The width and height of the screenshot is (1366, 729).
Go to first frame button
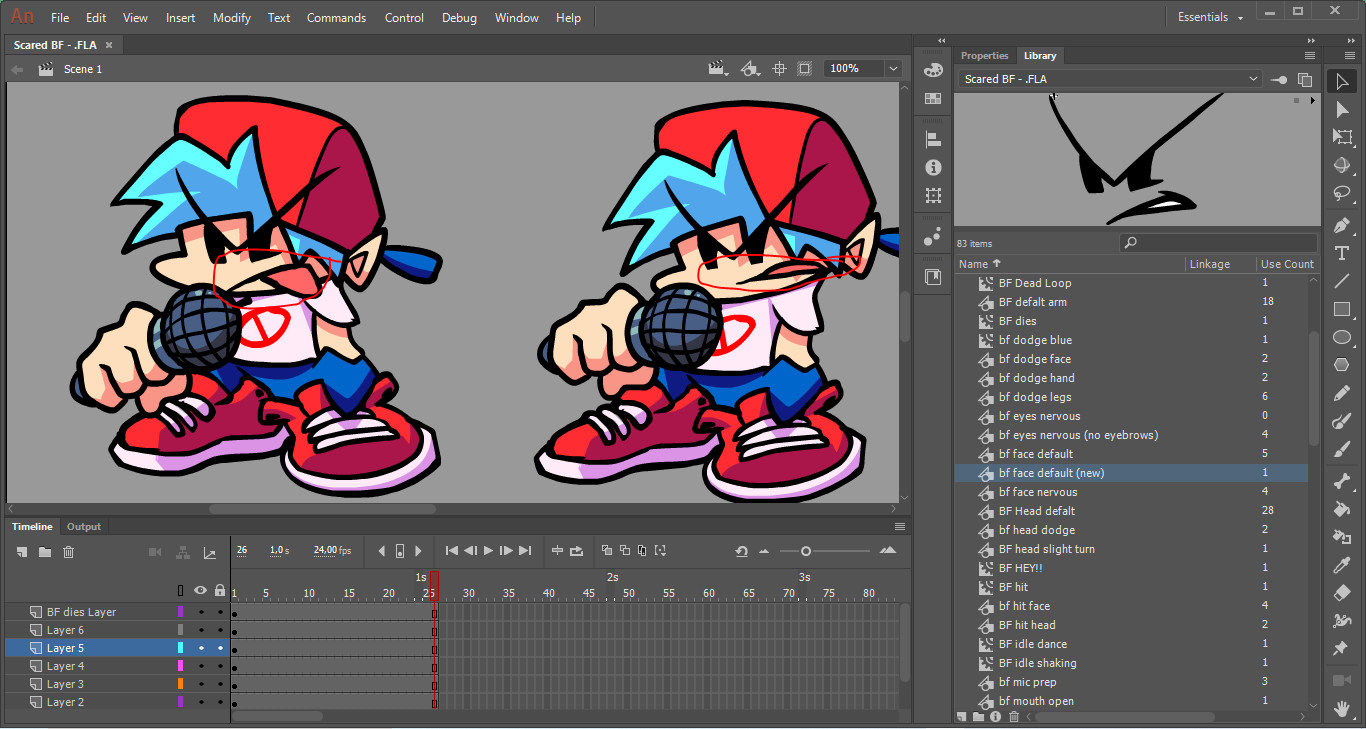(451, 551)
